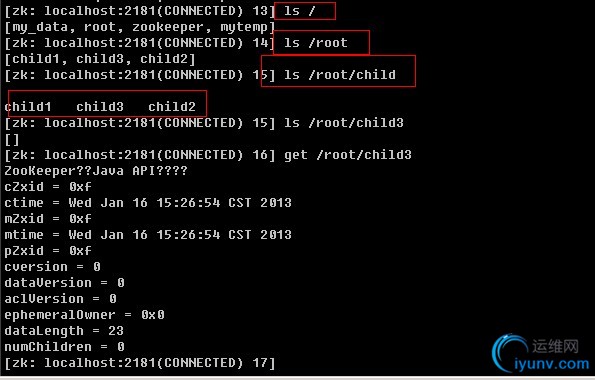Click the mtime timestamp line
This screenshot has width=595, height=380.
(x=148, y=235)
